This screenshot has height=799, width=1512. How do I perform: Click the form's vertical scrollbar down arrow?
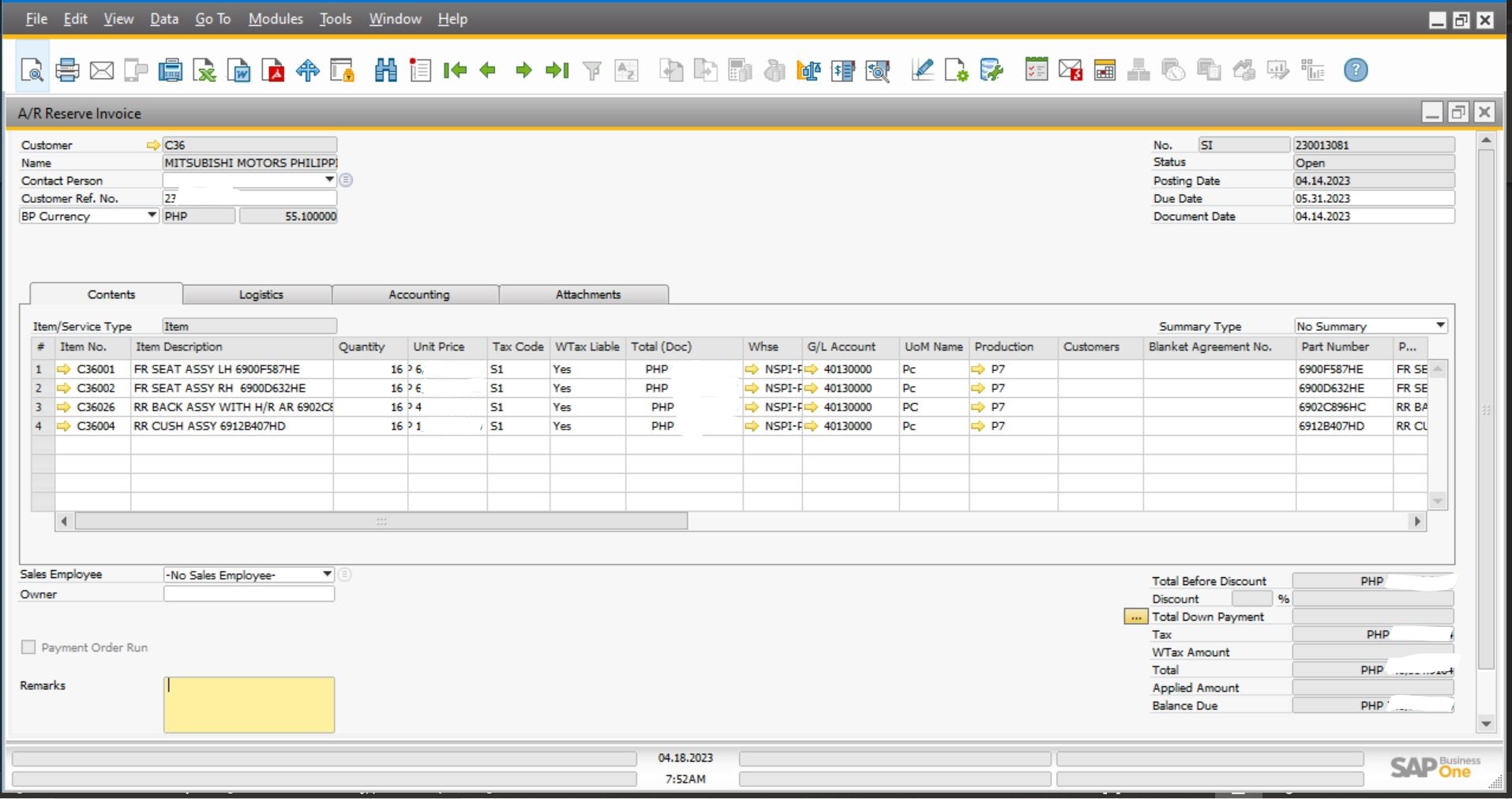point(1487,723)
